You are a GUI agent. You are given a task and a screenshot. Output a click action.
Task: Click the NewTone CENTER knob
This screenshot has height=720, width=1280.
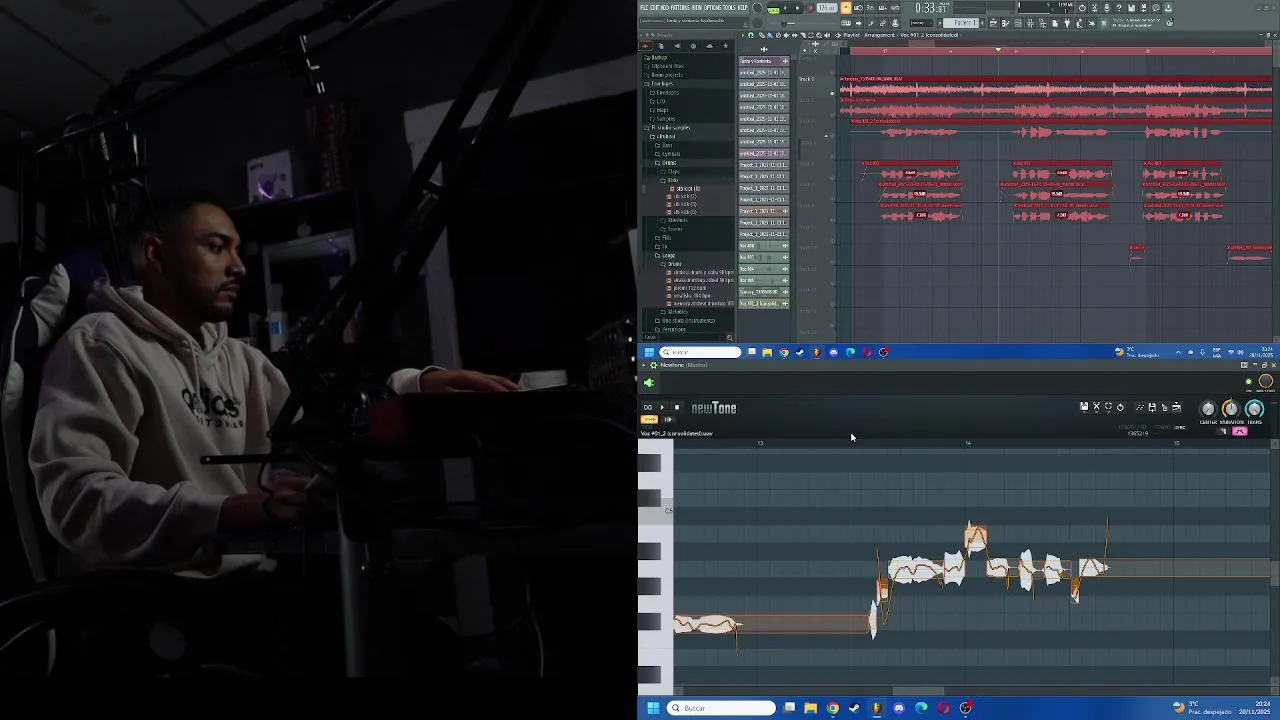click(x=1208, y=409)
